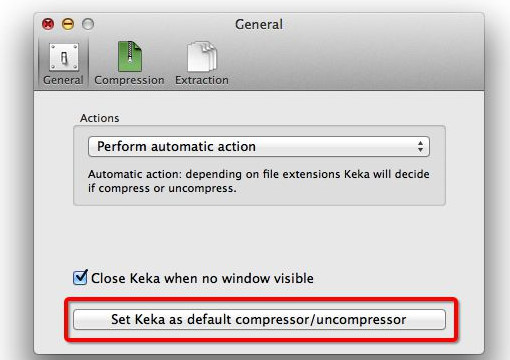Open the green zipped Compression icon
Viewport: 510px width, 360px height.
click(130, 56)
